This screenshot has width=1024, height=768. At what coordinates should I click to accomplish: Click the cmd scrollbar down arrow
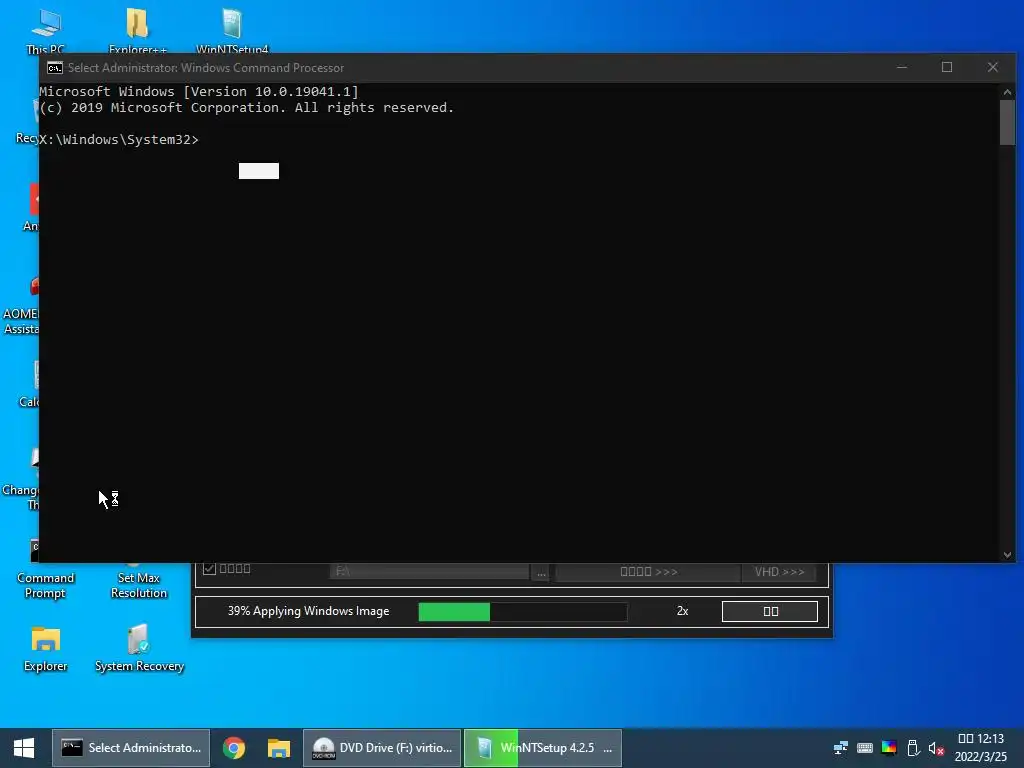click(1007, 554)
